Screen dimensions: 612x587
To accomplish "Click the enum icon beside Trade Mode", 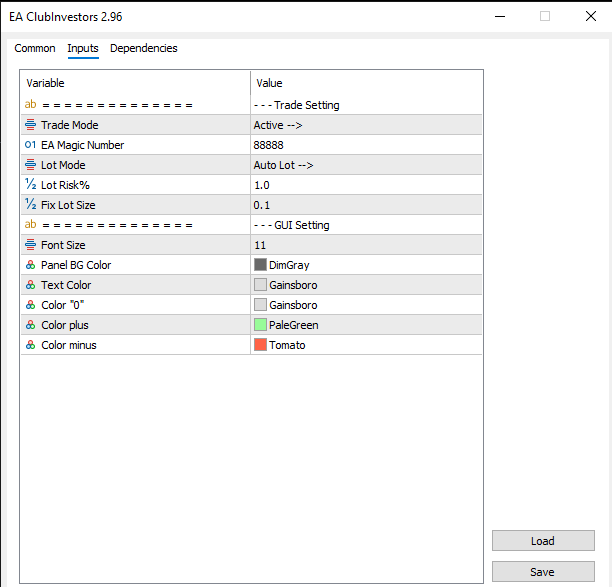I will click(x=30, y=125).
